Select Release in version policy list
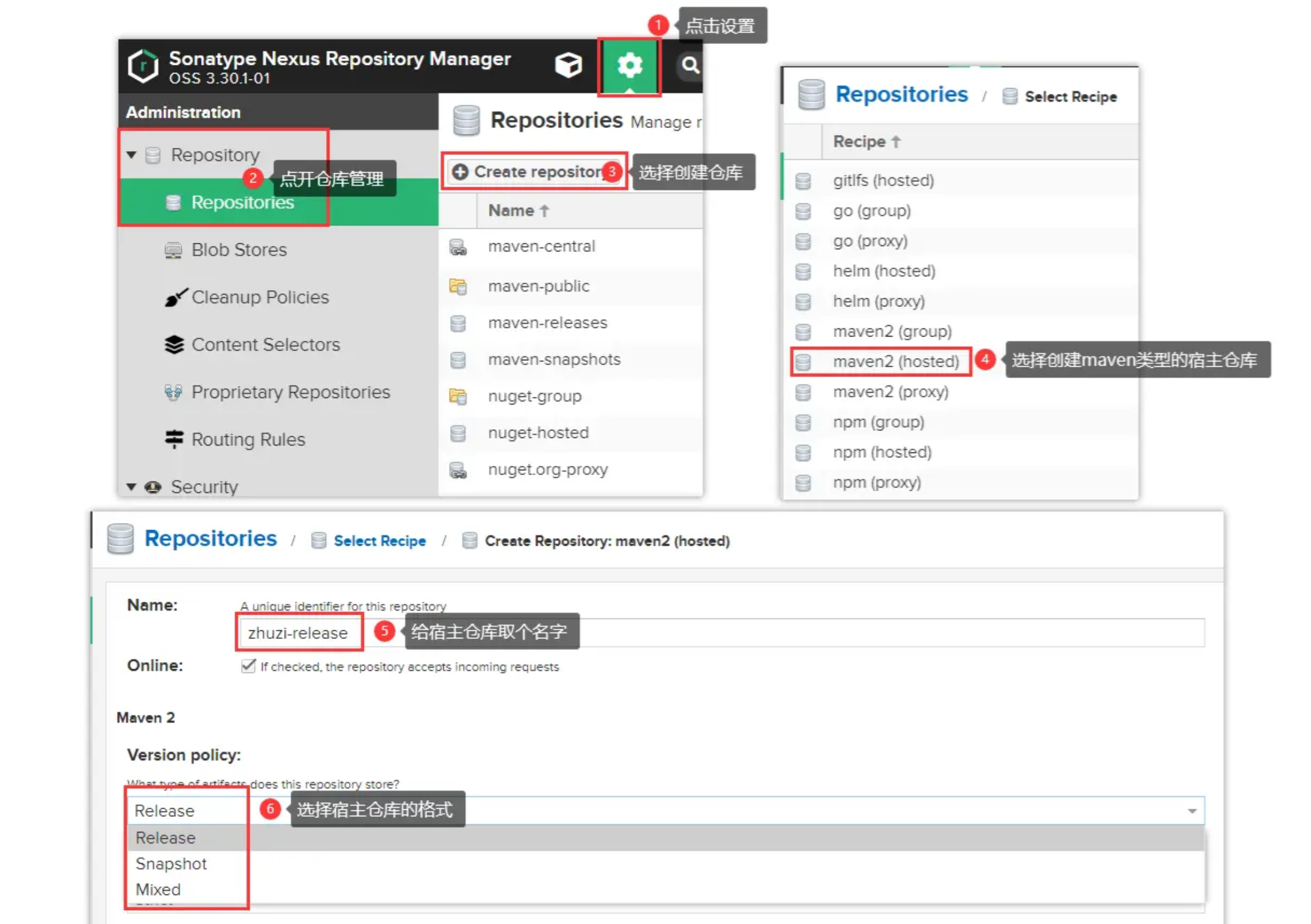1311x924 pixels. [666, 838]
